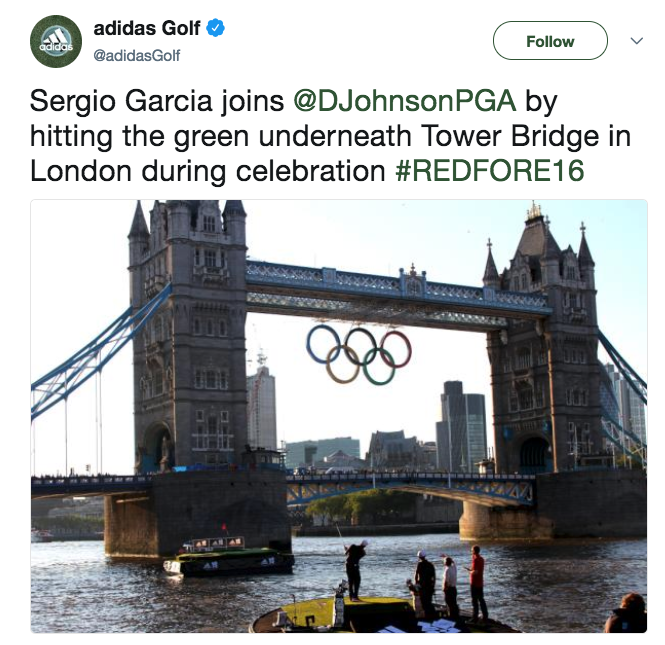Click the dark skyscraper behind the bridge

click(x=461, y=425)
